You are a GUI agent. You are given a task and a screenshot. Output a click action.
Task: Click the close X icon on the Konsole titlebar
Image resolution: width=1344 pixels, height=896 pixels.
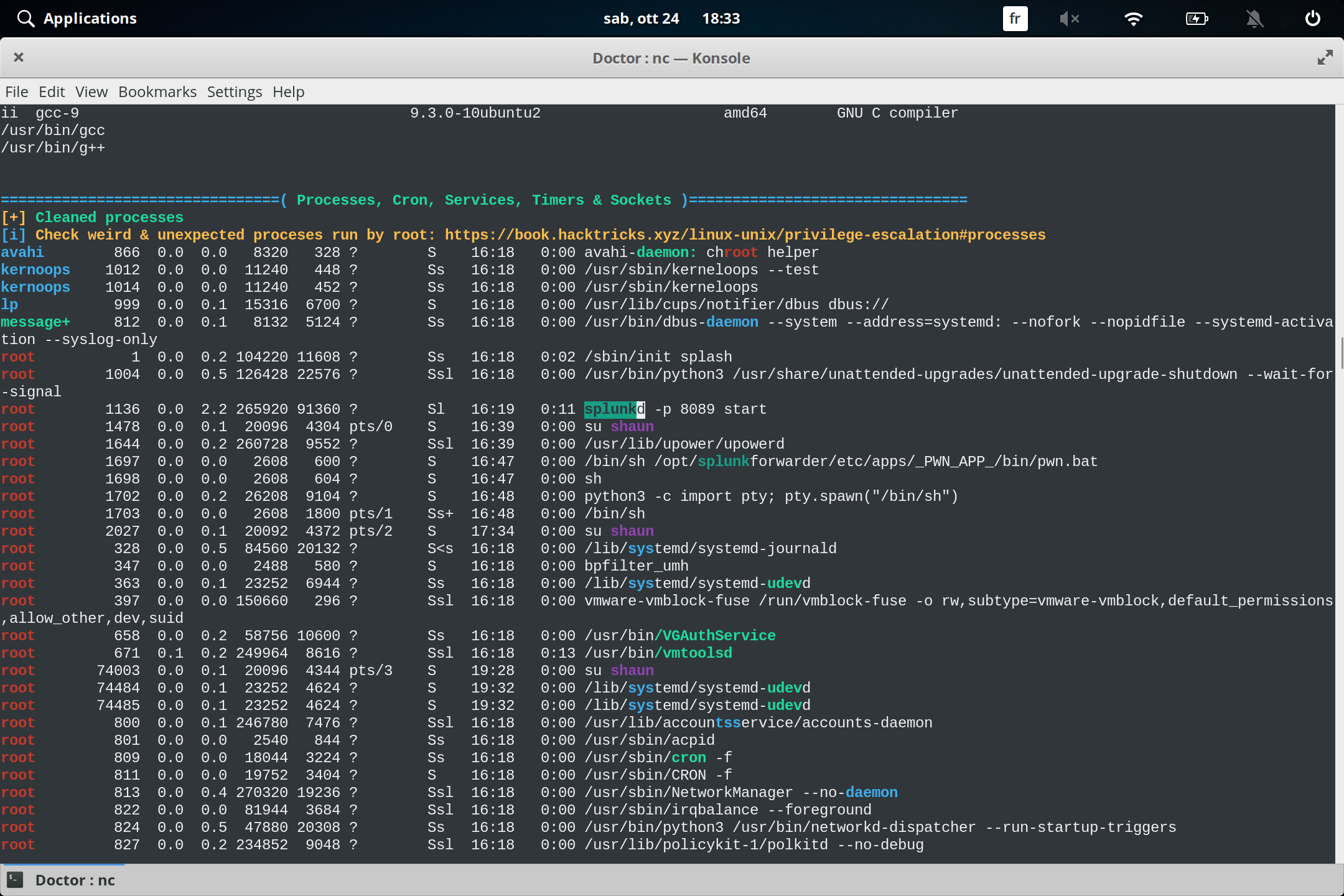[x=19, y=57]
